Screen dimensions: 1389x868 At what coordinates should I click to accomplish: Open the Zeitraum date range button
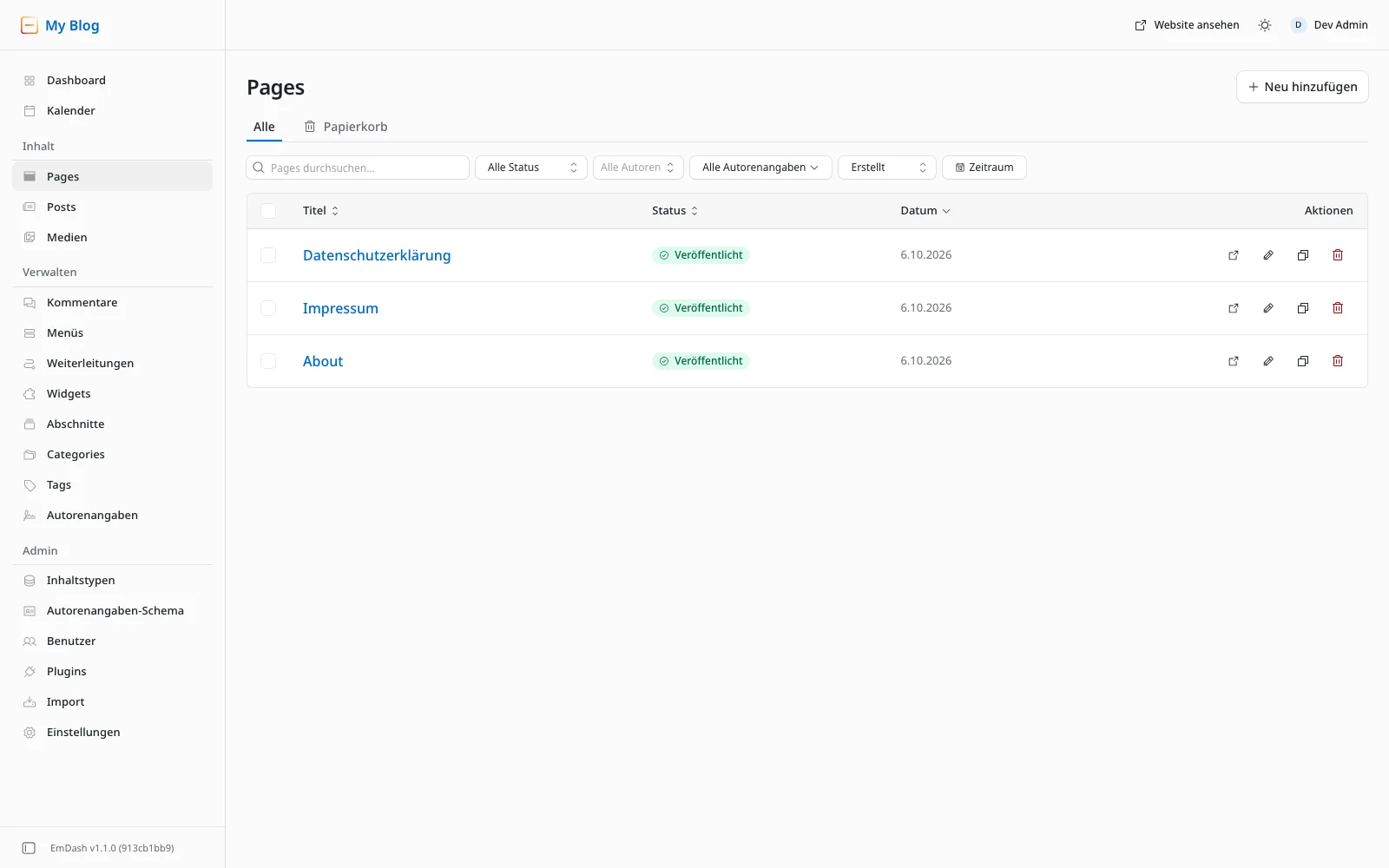pyautogui.click(x=984, y=168)
